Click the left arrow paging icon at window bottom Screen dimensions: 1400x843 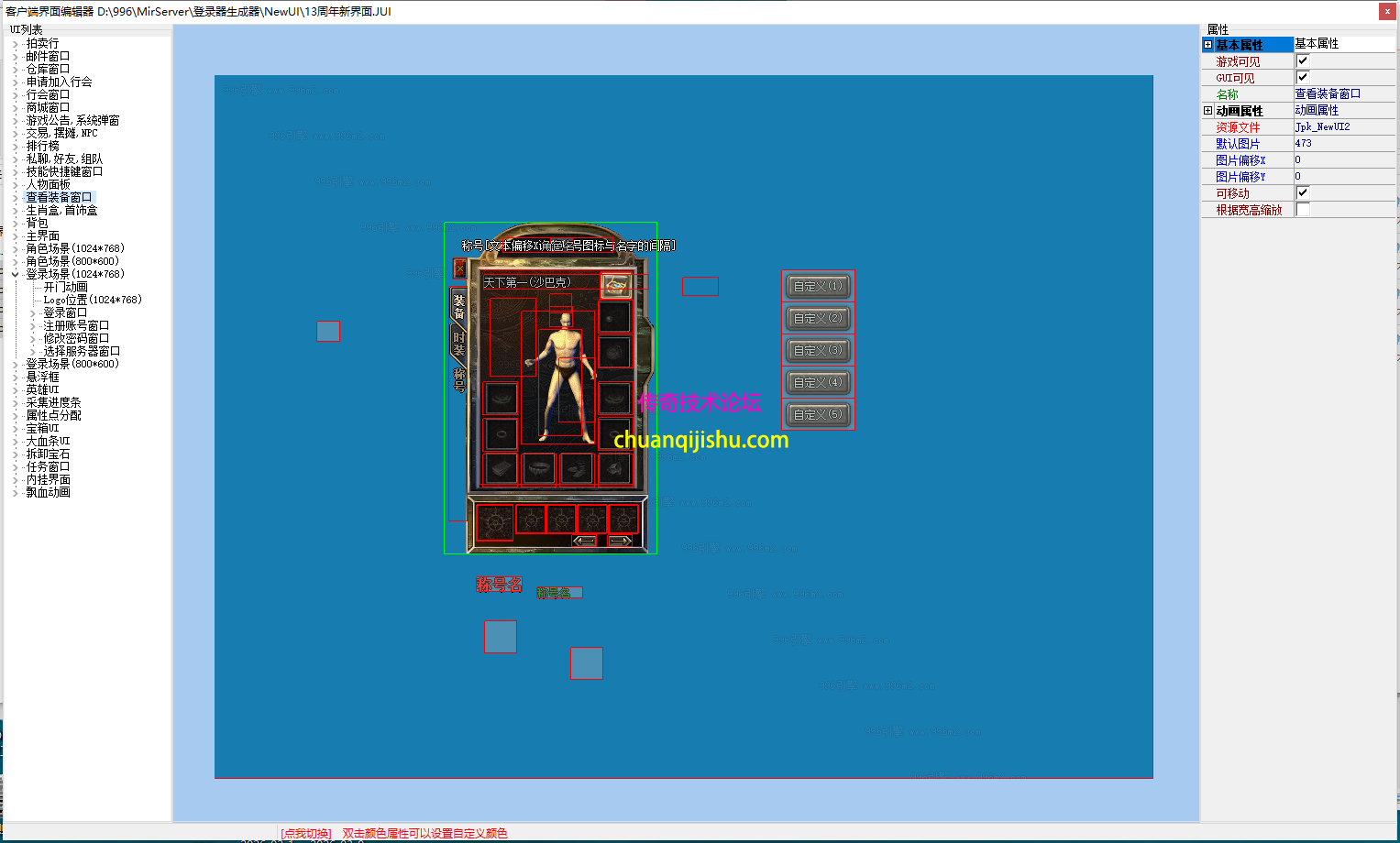585,540
